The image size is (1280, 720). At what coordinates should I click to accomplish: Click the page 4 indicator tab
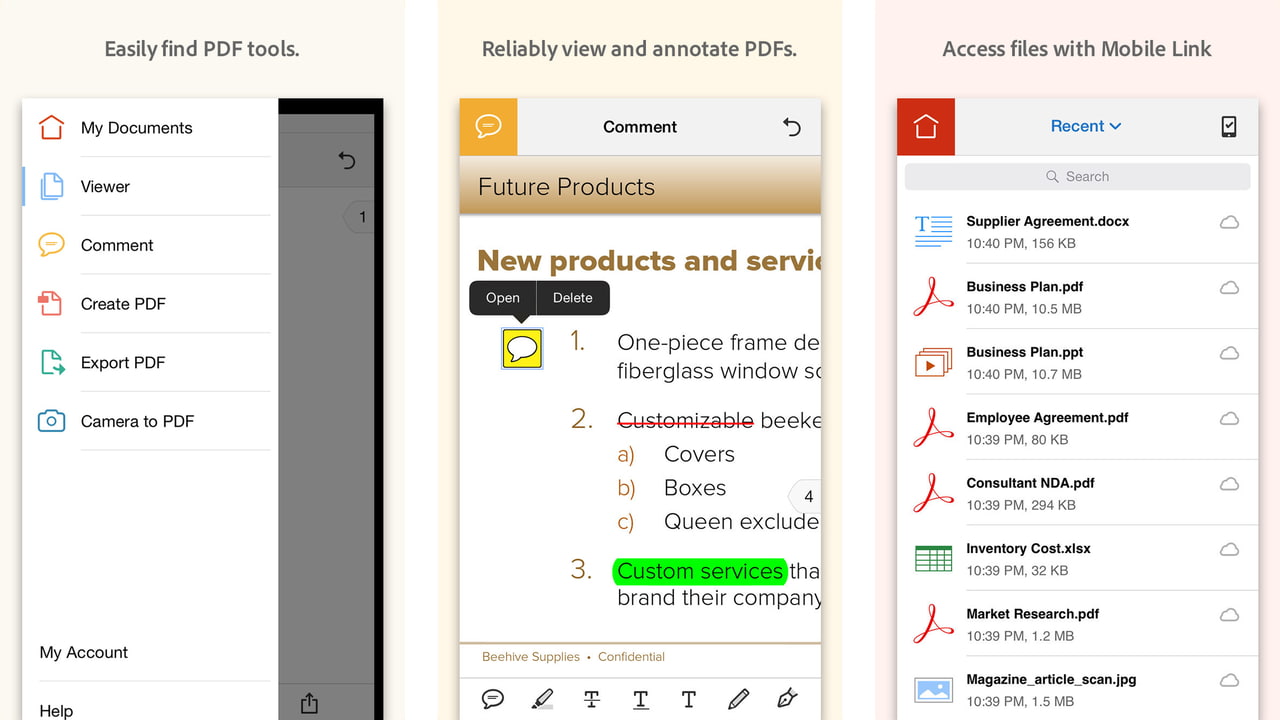(x=806, y=496)
